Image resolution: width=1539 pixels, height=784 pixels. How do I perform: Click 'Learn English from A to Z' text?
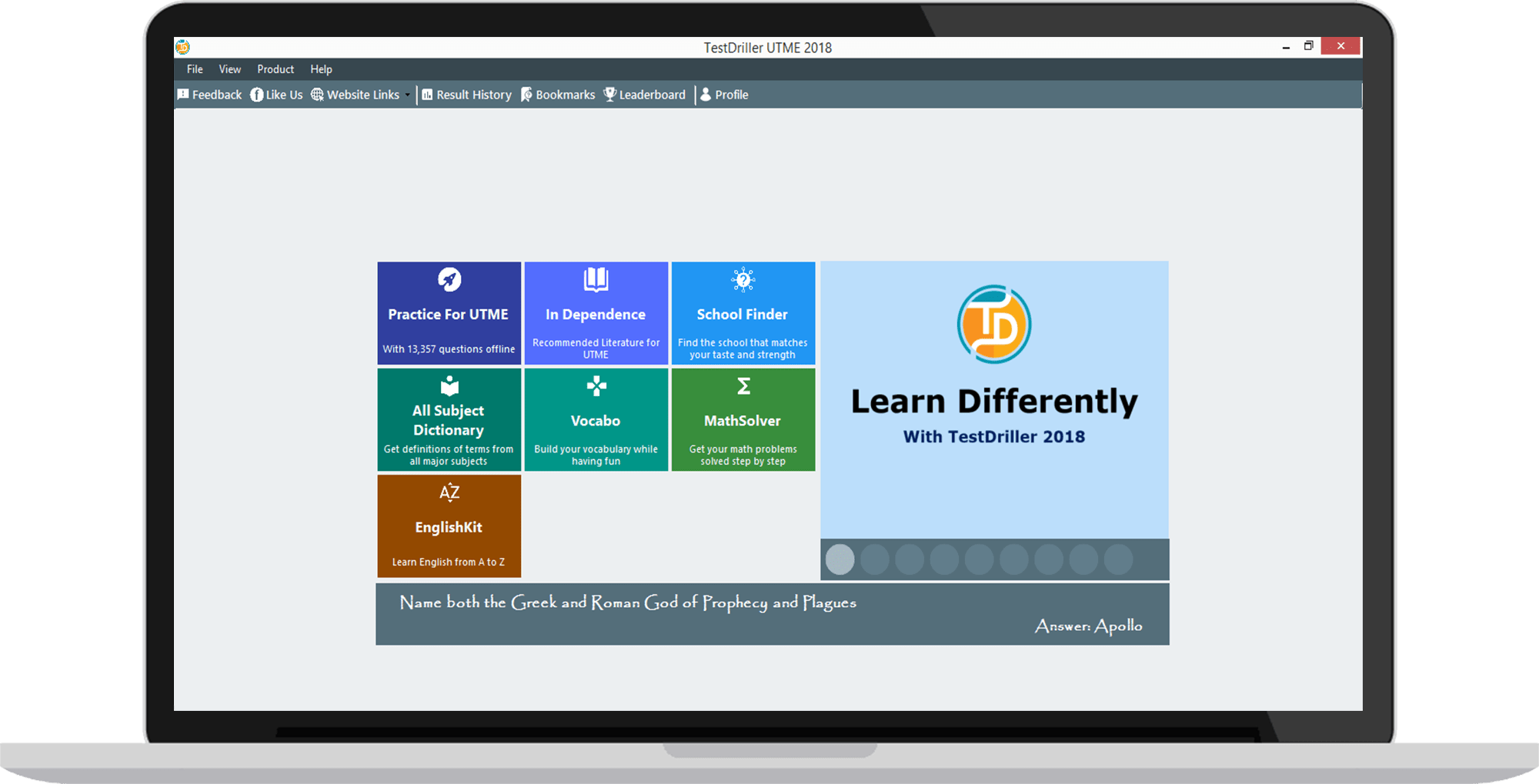click(x=449, y=562)
